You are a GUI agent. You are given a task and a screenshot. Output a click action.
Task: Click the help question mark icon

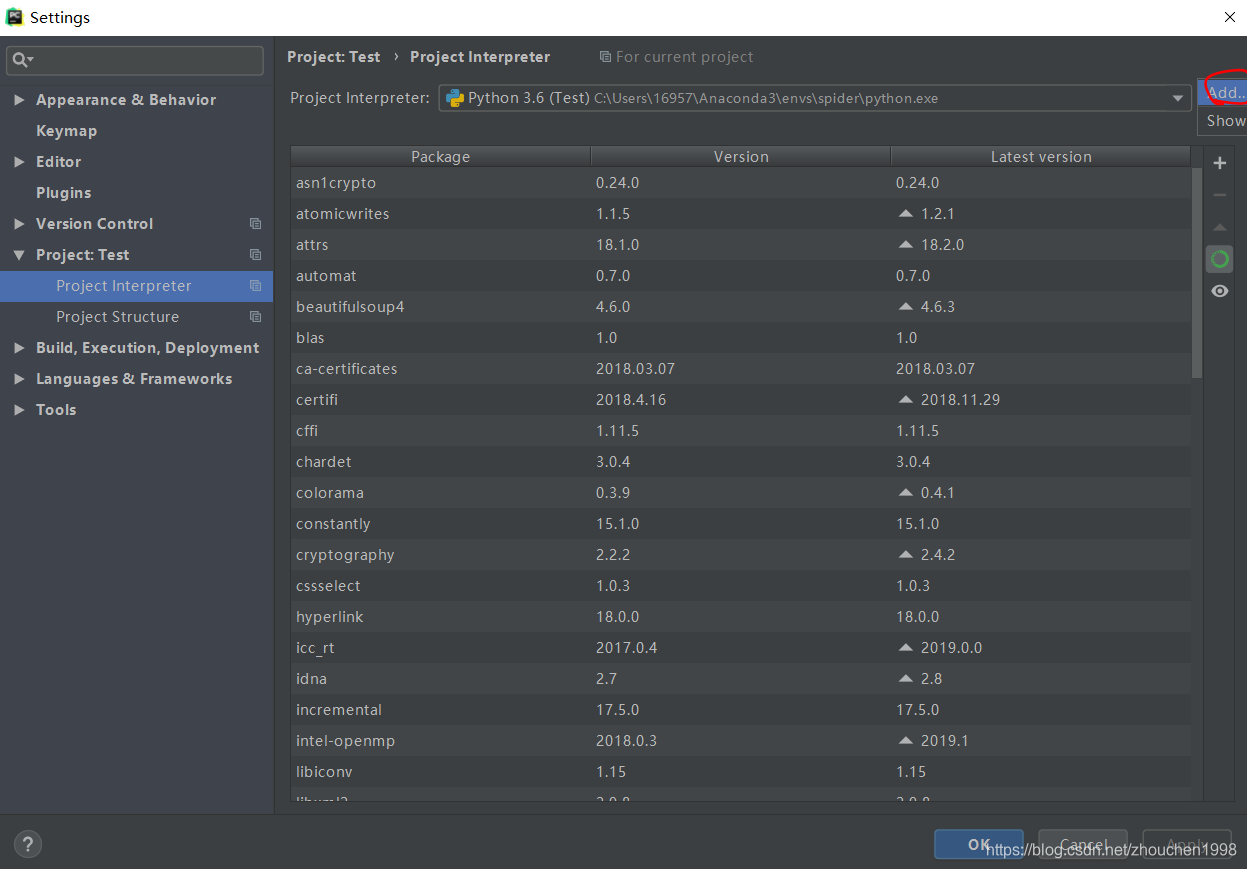point(28,844)
